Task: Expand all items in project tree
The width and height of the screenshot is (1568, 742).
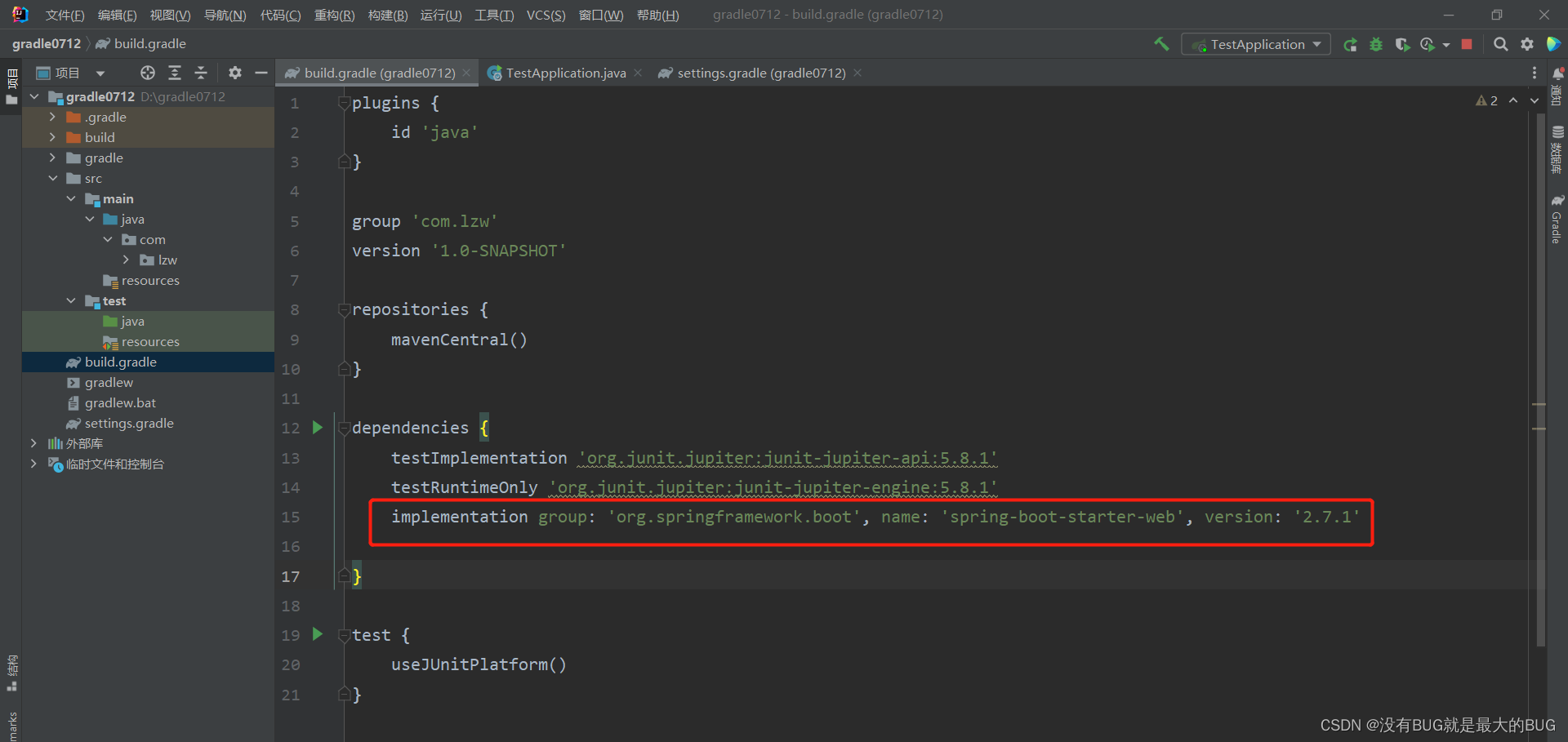Action: coord(175,73)
